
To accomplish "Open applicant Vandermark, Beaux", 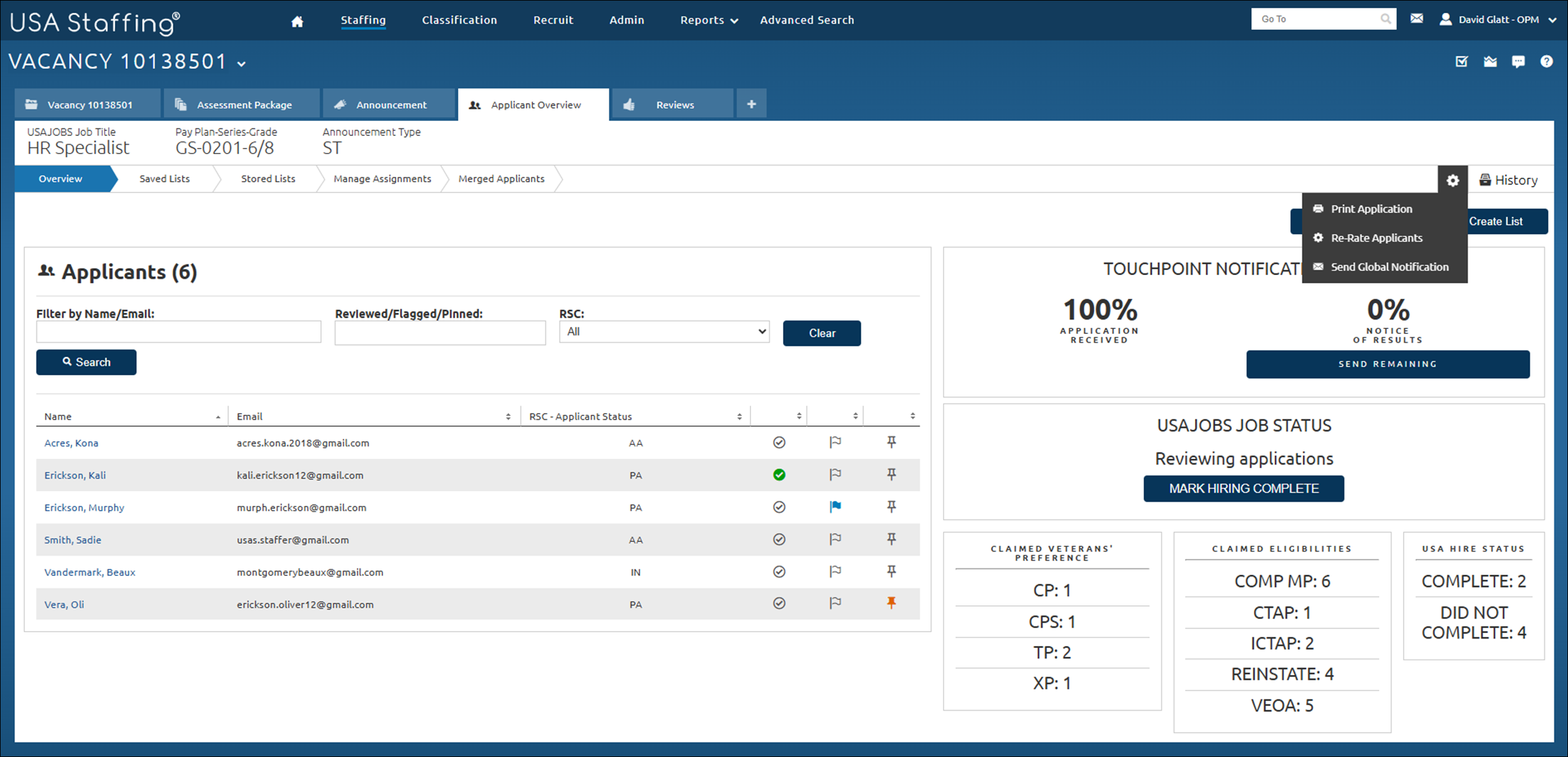I will coord(90,572).
